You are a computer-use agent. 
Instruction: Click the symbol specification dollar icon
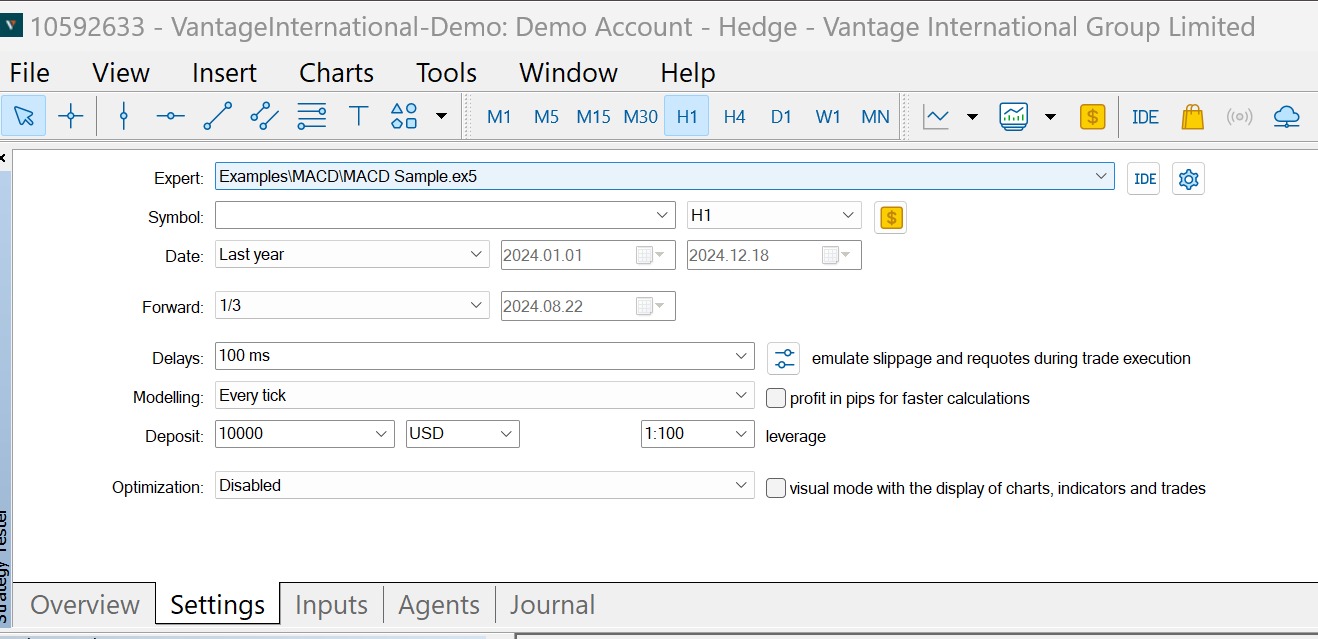tap(890, 217)
